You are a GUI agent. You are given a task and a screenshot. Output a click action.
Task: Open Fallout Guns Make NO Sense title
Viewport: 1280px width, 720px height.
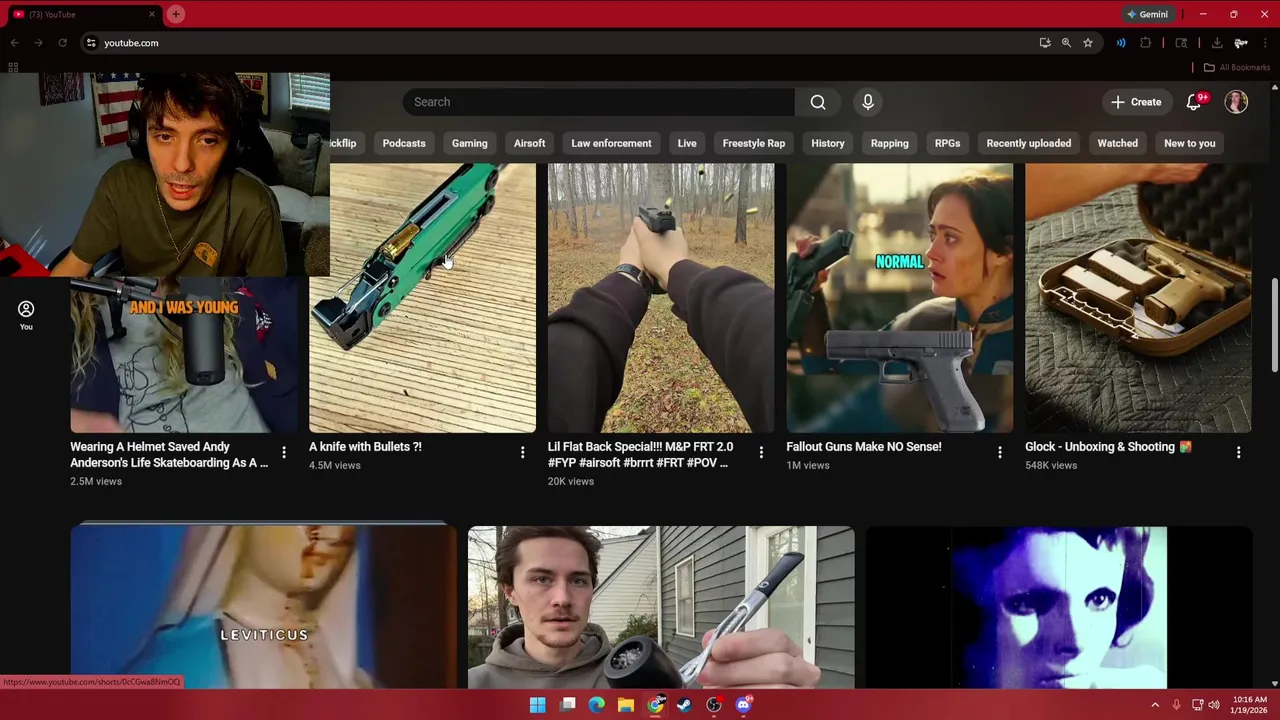[x=863, y=447]
